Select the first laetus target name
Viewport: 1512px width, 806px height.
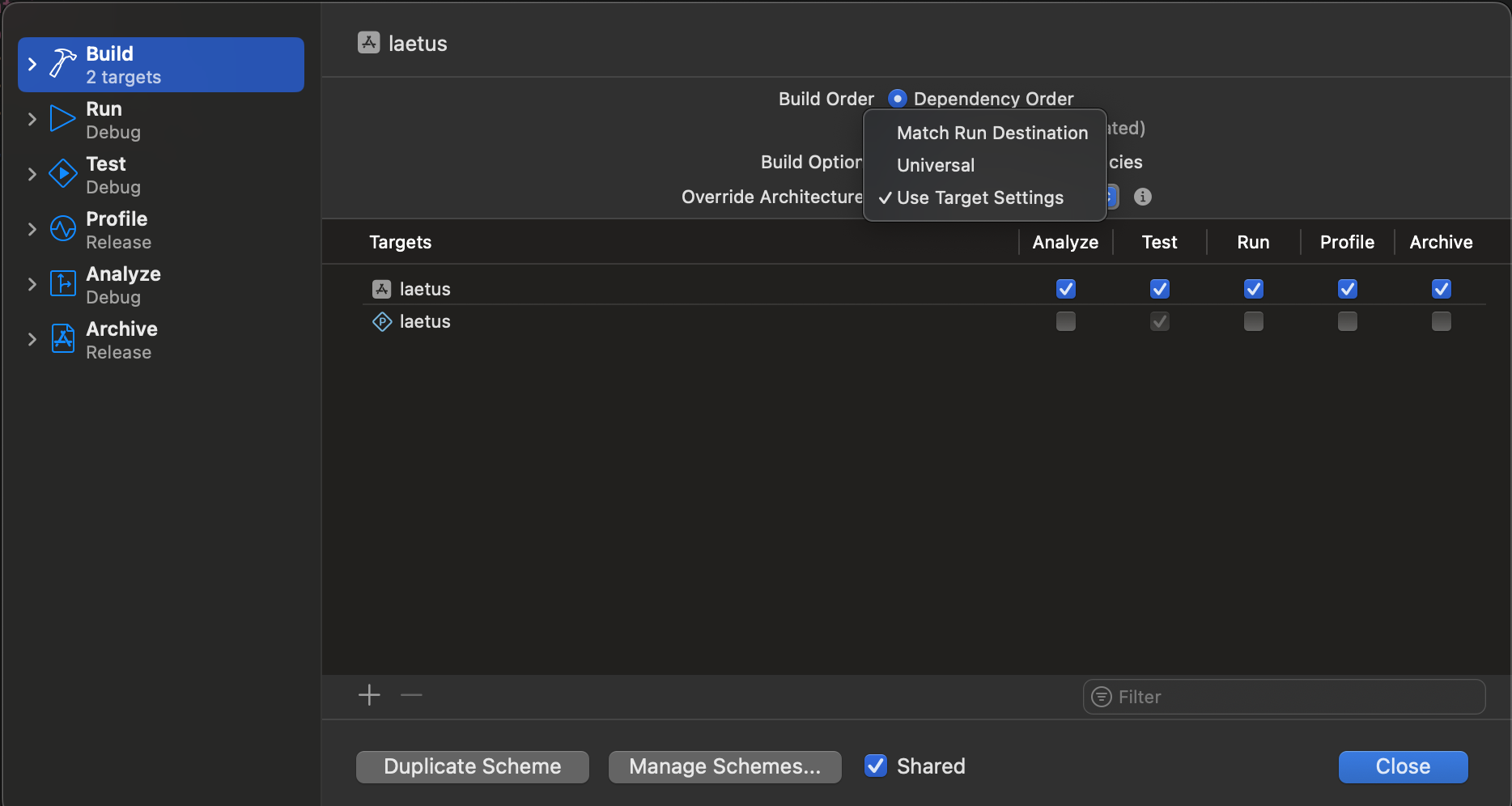[425, 289]
